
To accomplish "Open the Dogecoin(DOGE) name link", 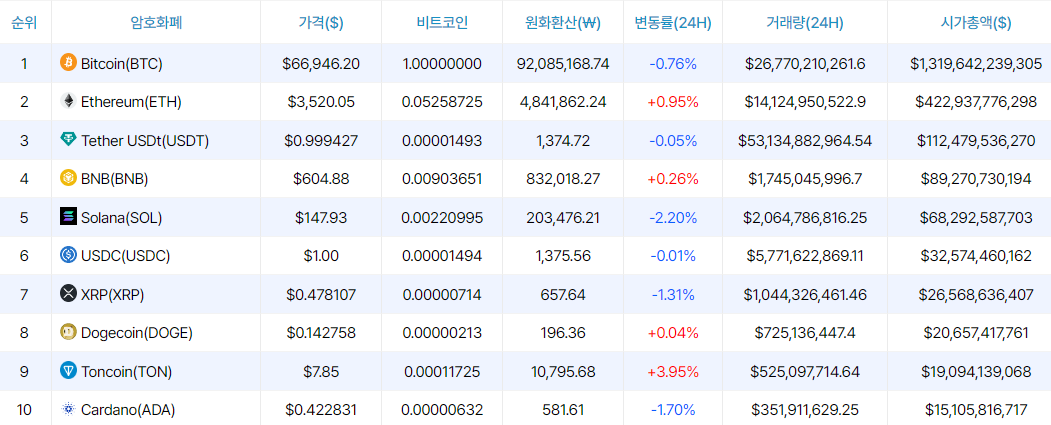I will point(137,332).
